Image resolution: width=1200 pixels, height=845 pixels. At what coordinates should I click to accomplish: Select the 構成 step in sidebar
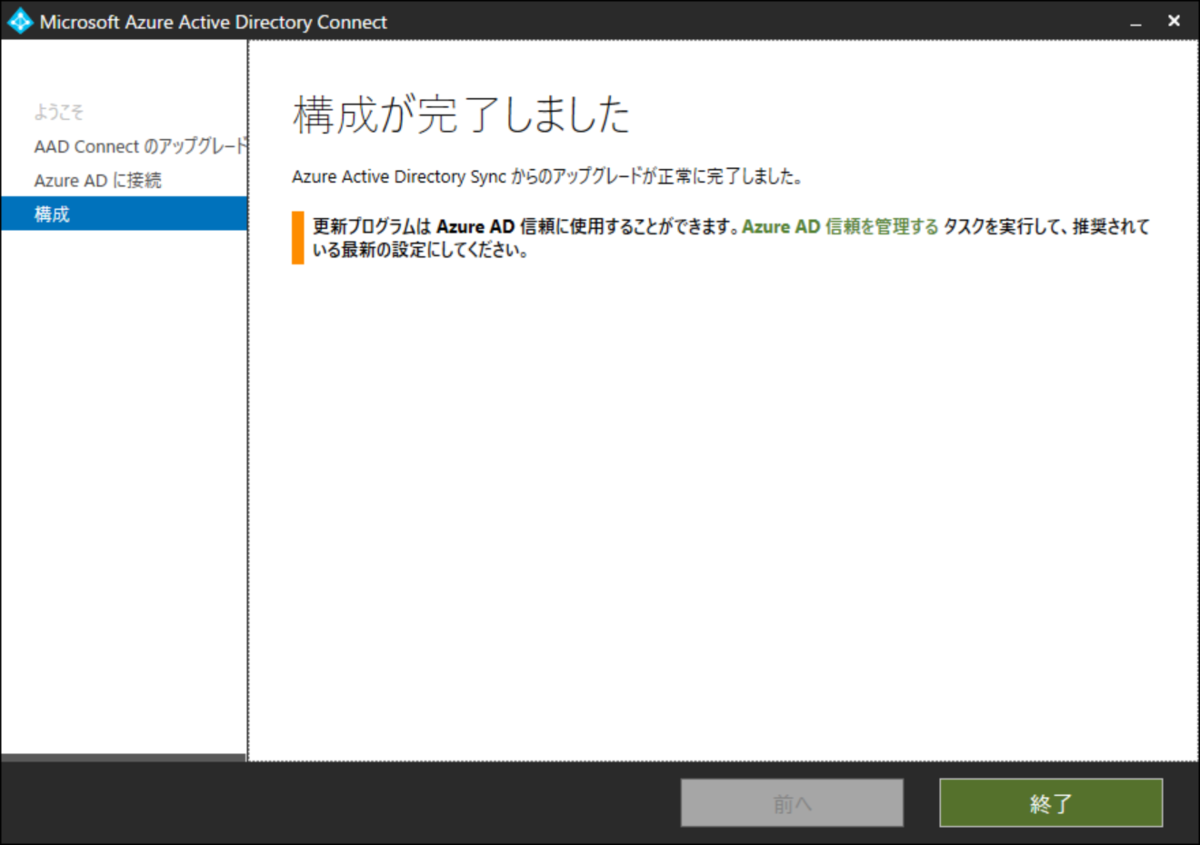(124, 213)
